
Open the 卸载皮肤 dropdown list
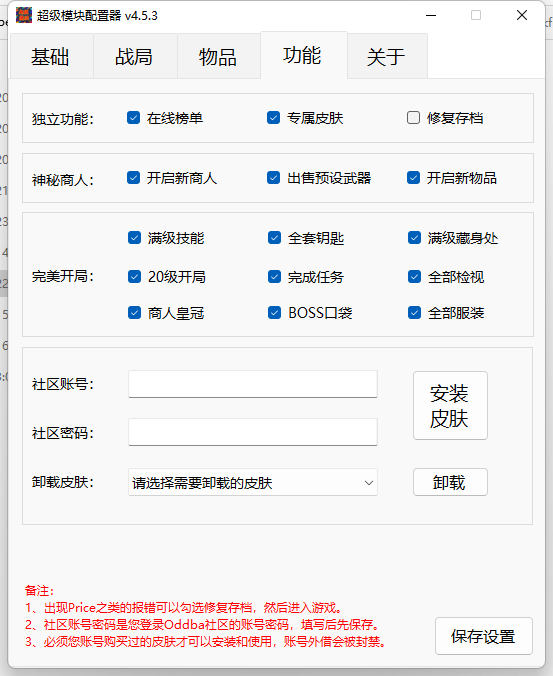tap(253, 482)
